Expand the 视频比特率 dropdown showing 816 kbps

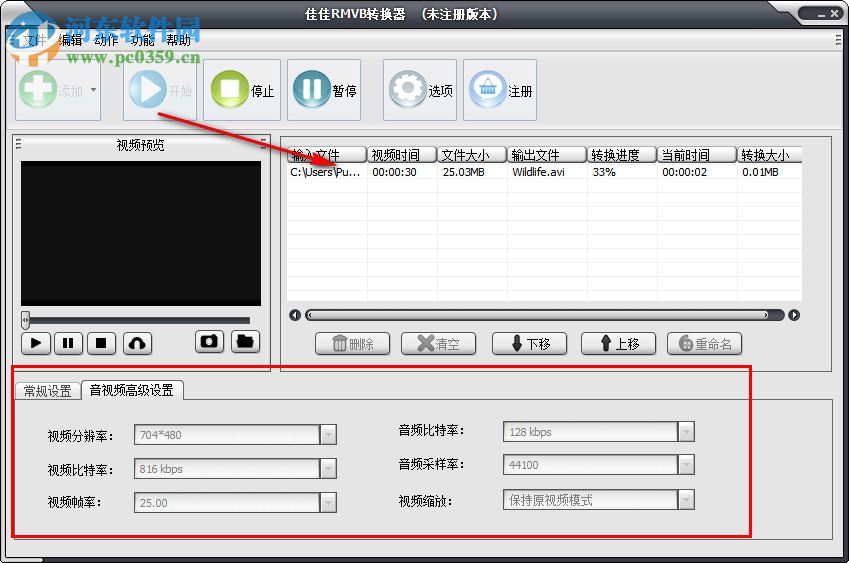tap(328, 469)
